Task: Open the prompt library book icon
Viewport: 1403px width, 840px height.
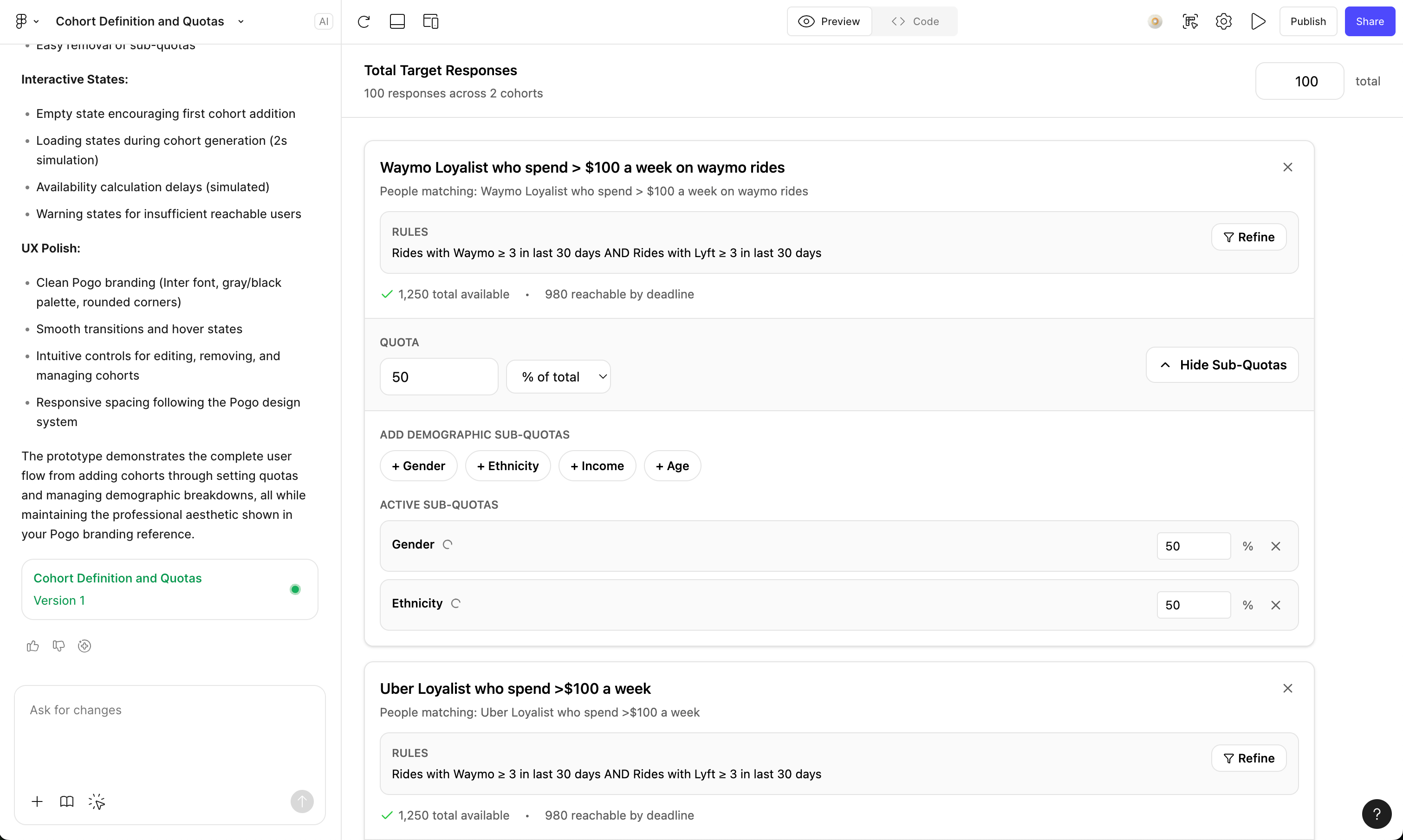Action: (66, 801)
